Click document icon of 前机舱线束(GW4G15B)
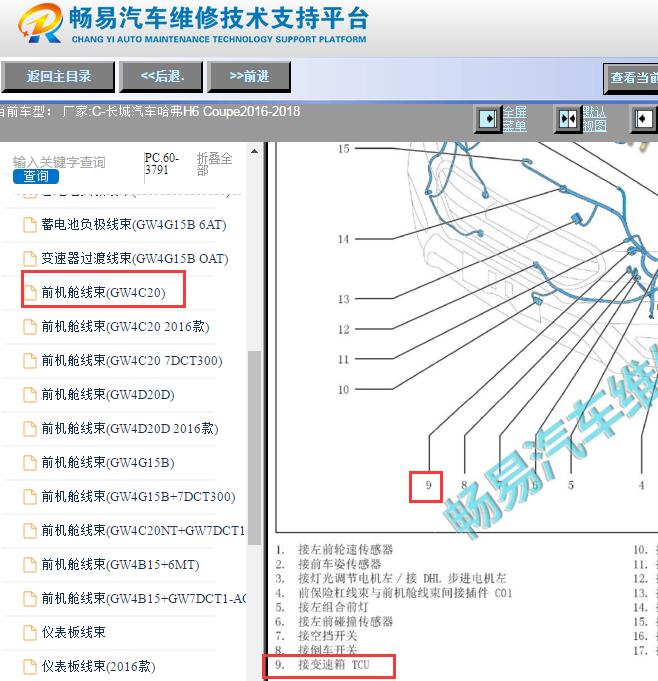The height and width of the screenshot is (681, 658). coord(30,463)
